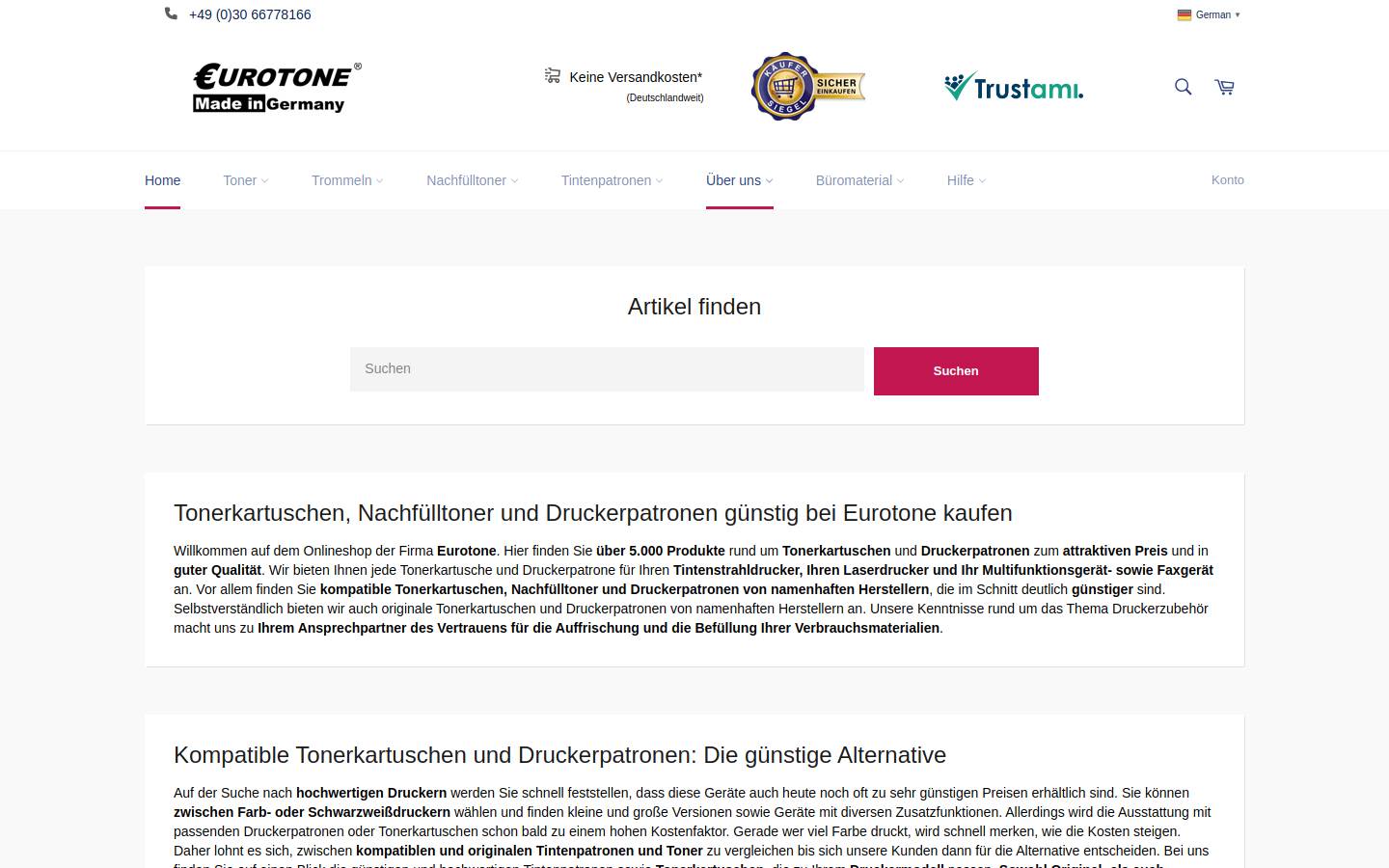
Task: Expand the chevron next to Tintenpatronen
Action: [659, 181]
